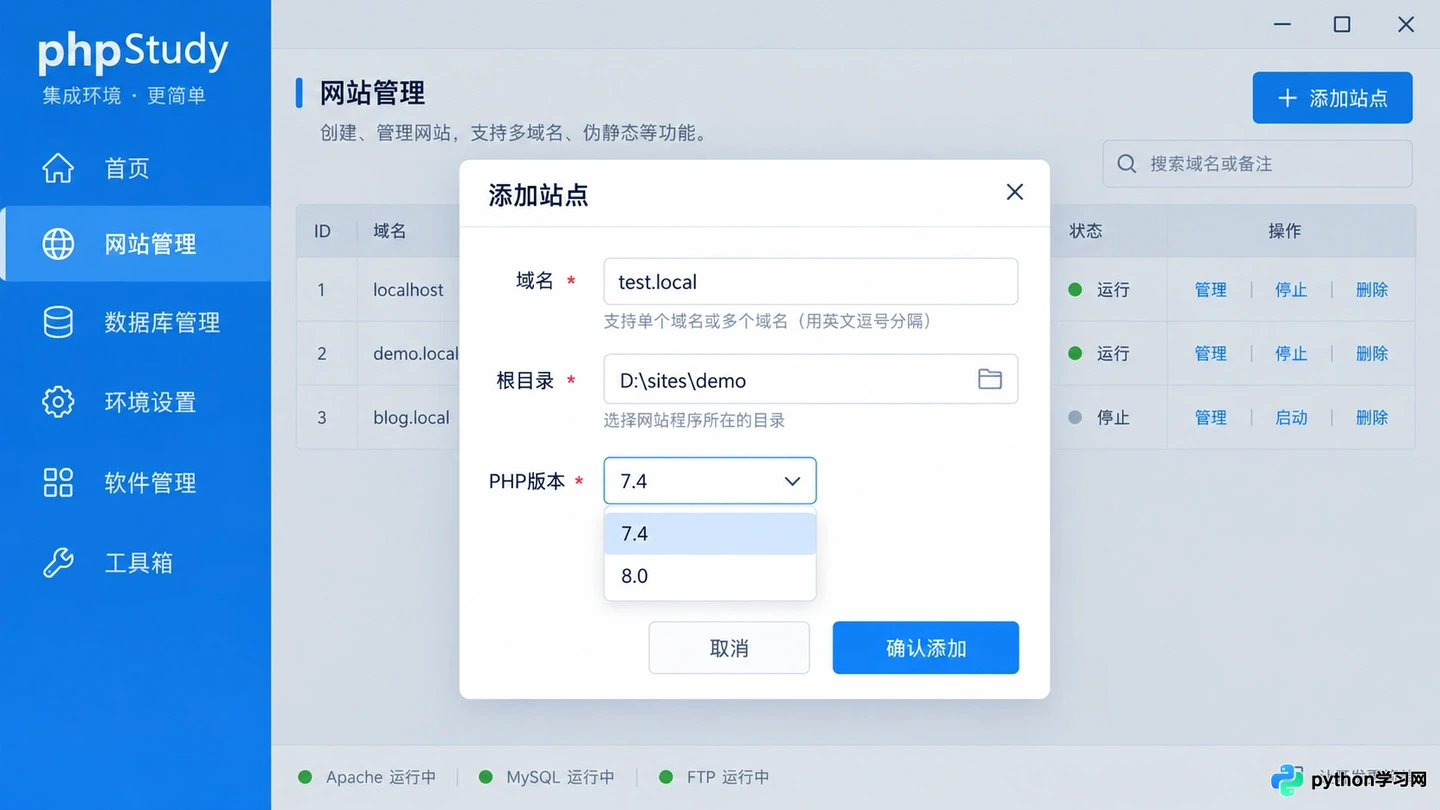The width and height of the screenshot is (1440, 810).
Task: Click the home icon in sidebar
Action: click(x=58, y=168)
